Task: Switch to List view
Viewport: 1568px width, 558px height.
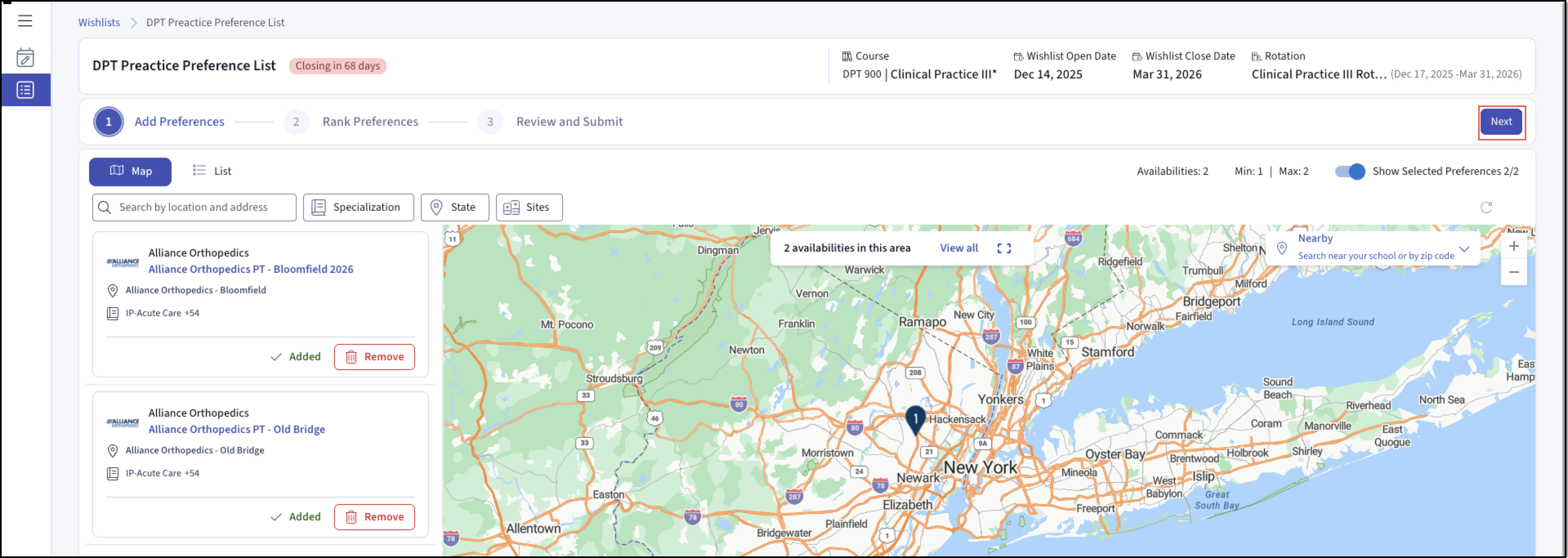Action: coord(212,171)
